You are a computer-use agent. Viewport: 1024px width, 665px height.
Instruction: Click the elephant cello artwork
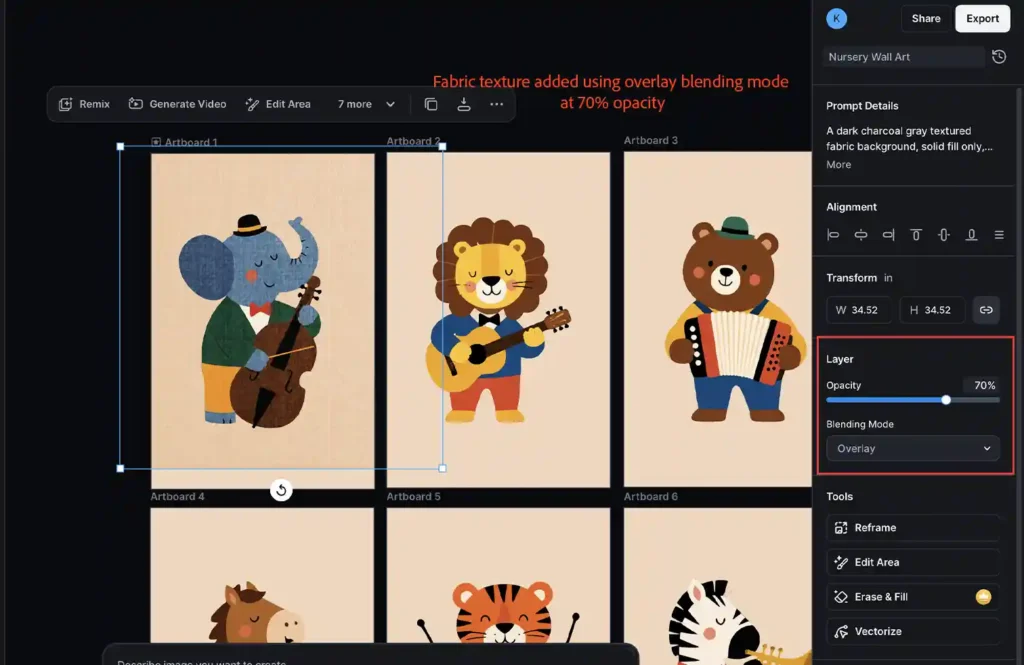coord(251,320)
